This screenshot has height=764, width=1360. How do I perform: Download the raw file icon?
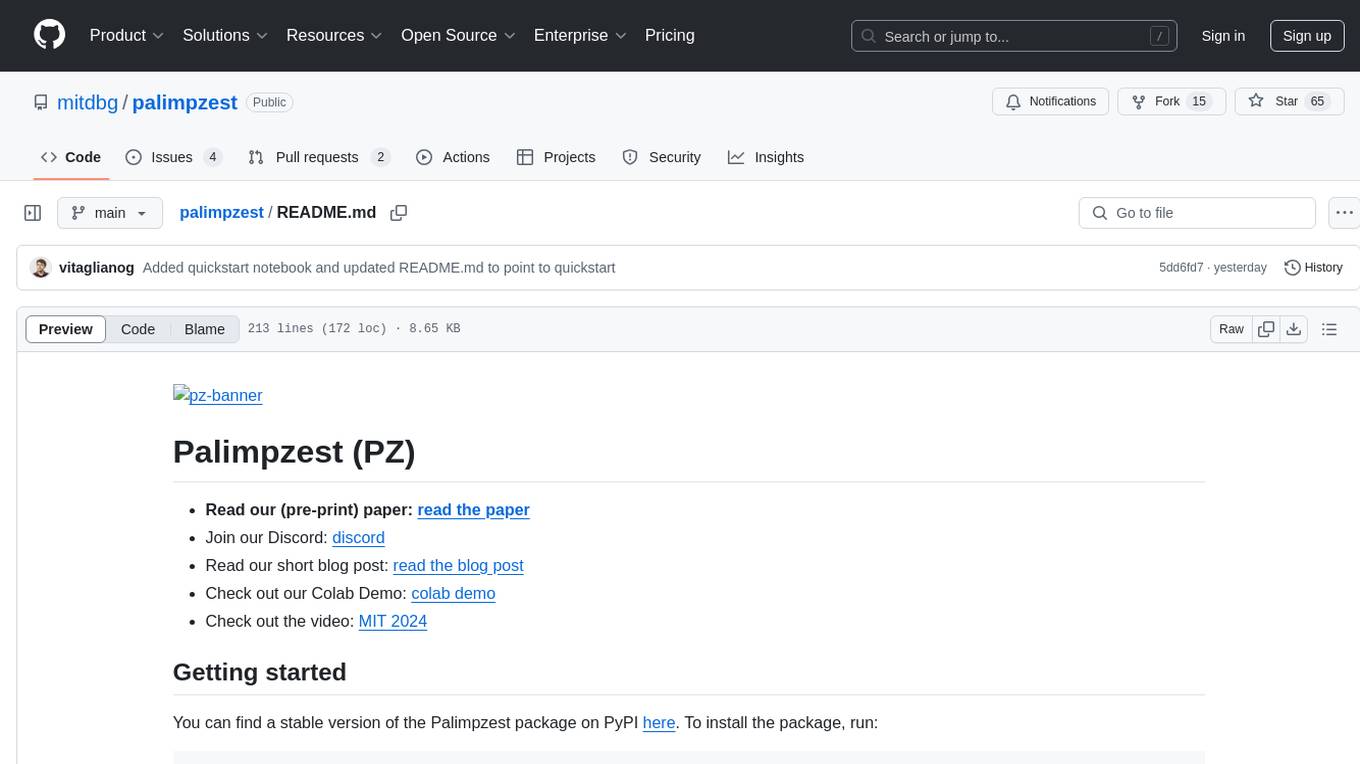pyautogui.click(x=1293, y=329)
